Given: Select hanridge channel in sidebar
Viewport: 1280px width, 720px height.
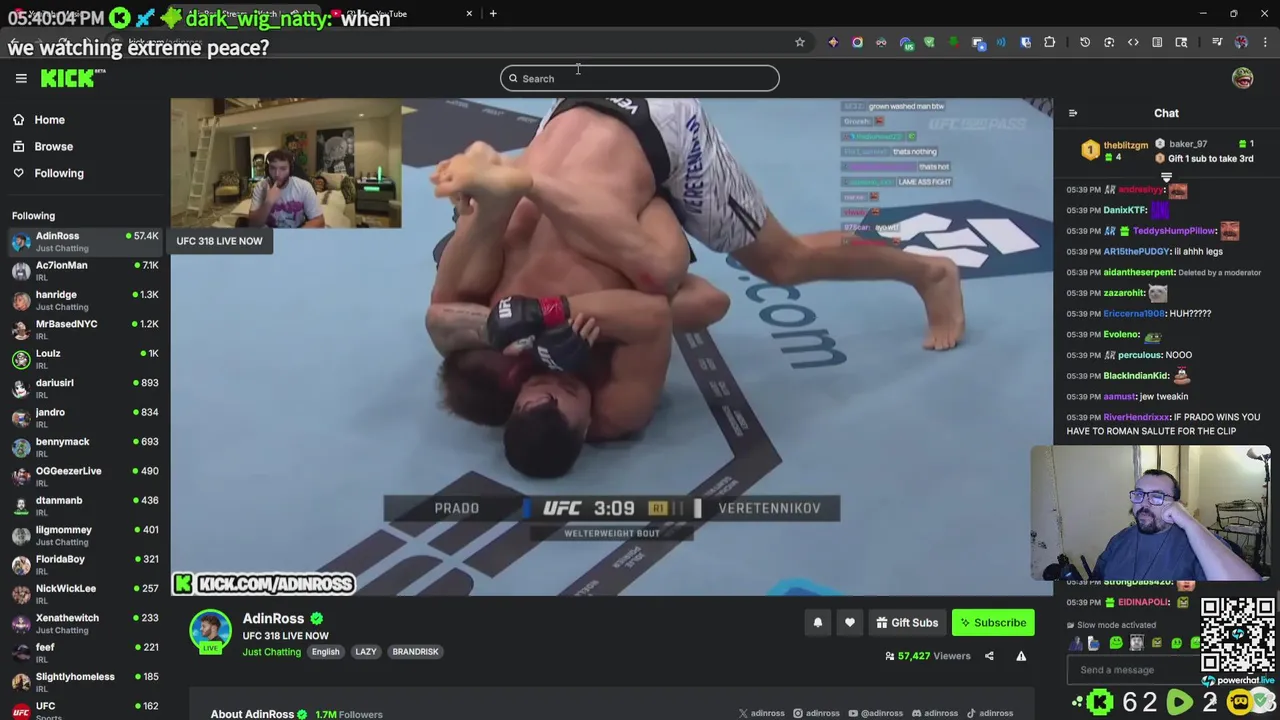Looking at the screenshot, I should pos(85,300).
